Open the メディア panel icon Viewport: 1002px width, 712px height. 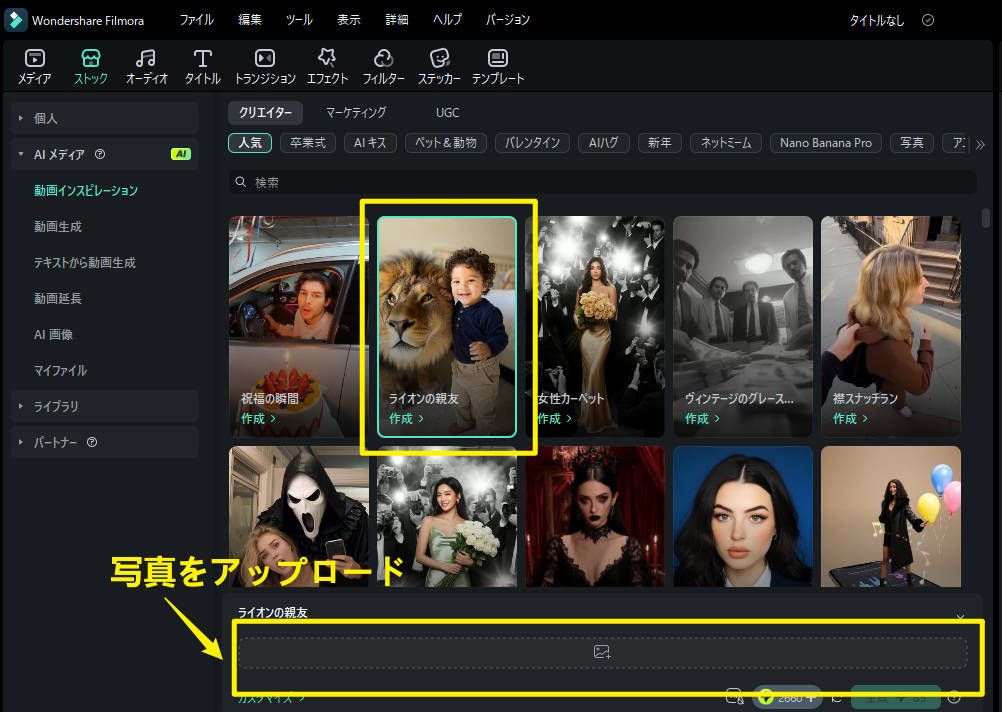tap(34, 65)
